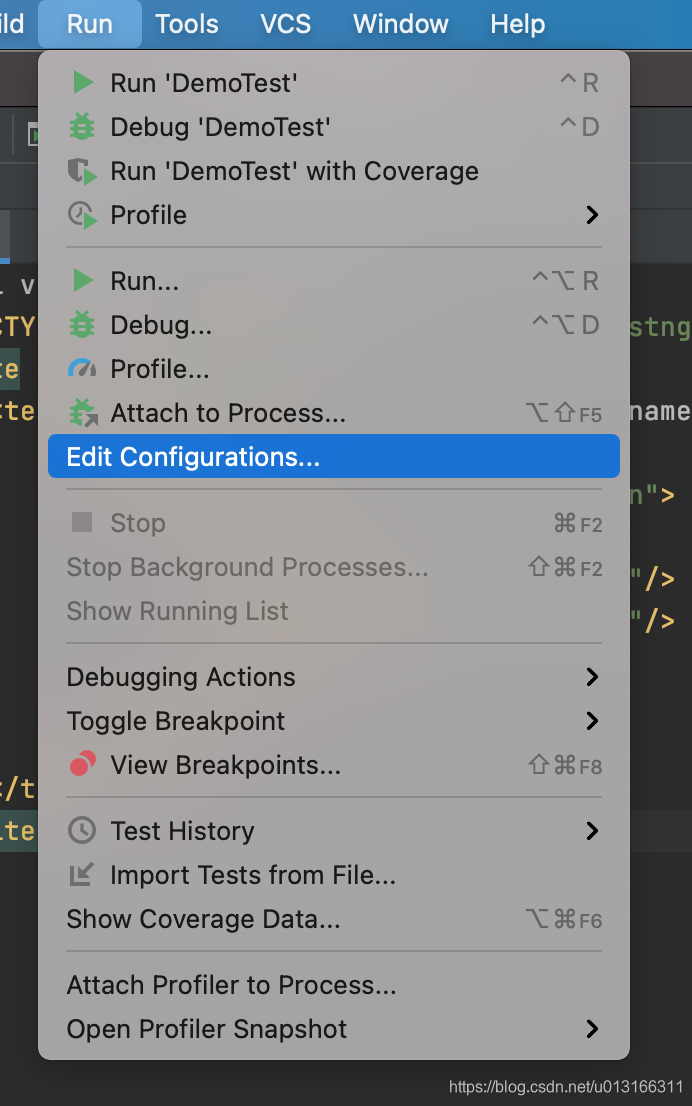This screenshot has height=1106, width=692.
Task: Click the Test History clock icon
Action: [x=82, y=831]
